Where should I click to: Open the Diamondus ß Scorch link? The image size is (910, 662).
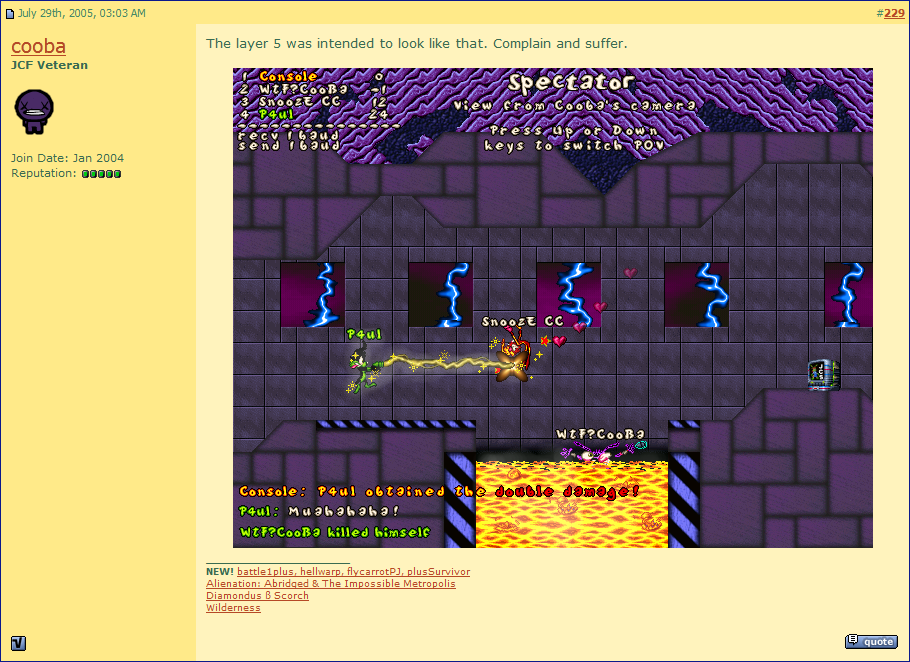(x=257, y=596)
